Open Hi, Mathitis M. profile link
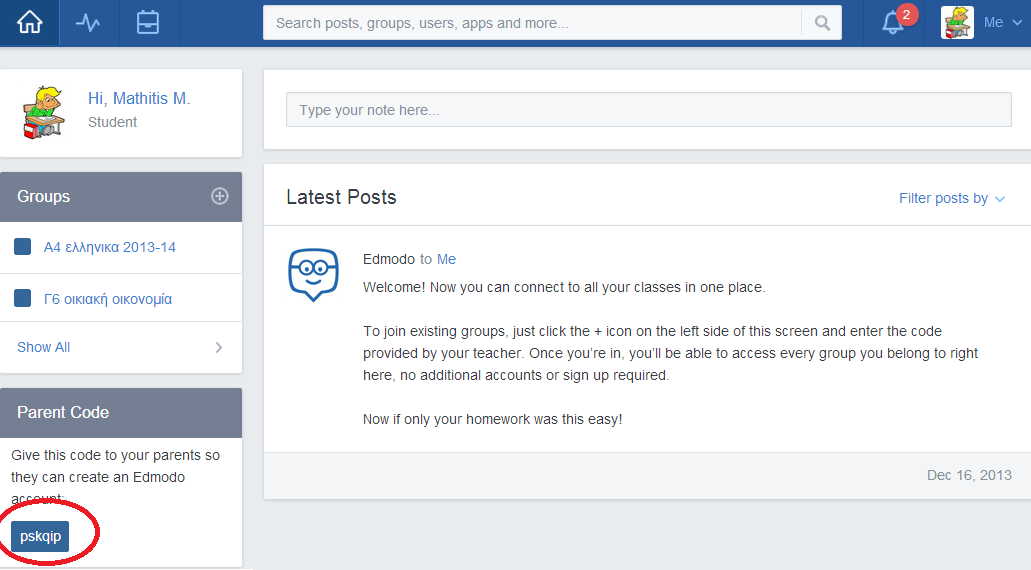This screenshot has width=1031, height=570. (x=139, y=99)
